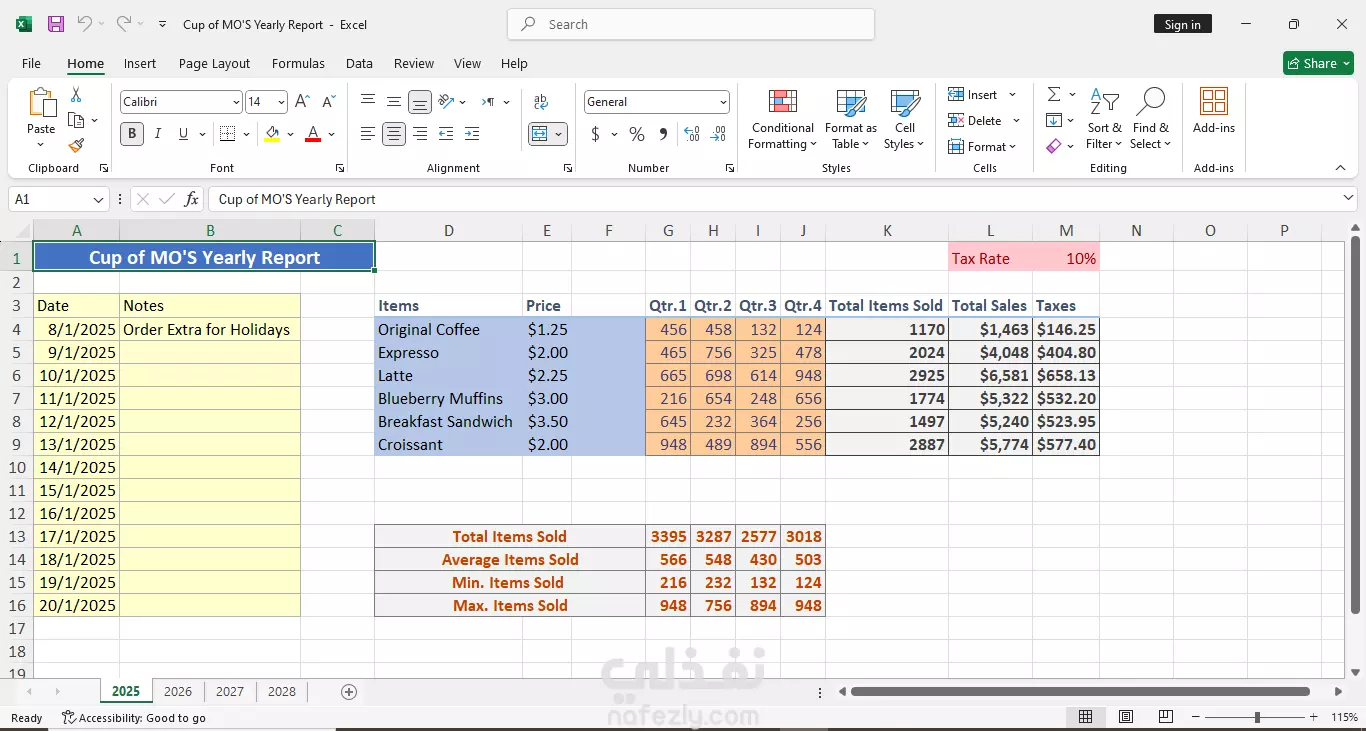Image resolution: width=1366 pixels, height=731 pixels.
Task: Open Format as Table gallery
Action: click(x=850, y=119)
